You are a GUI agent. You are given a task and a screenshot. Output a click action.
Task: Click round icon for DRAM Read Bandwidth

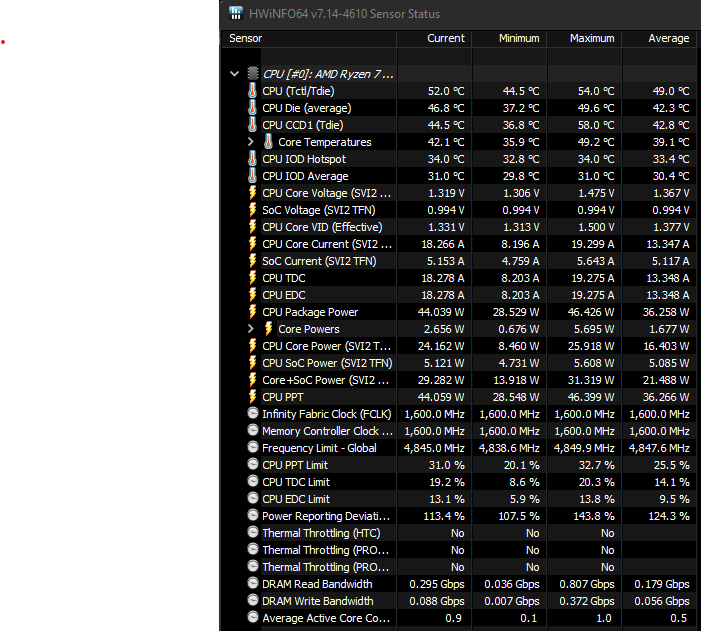click(253, 583)
